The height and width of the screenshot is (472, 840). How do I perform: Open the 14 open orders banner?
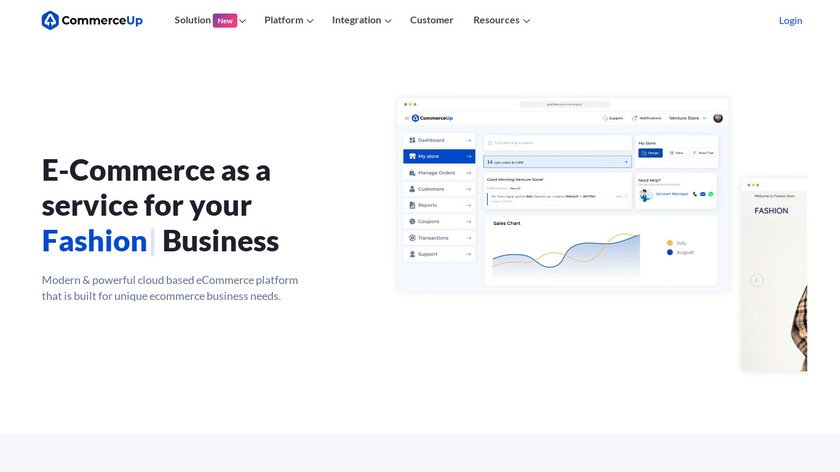click(557, 162)
